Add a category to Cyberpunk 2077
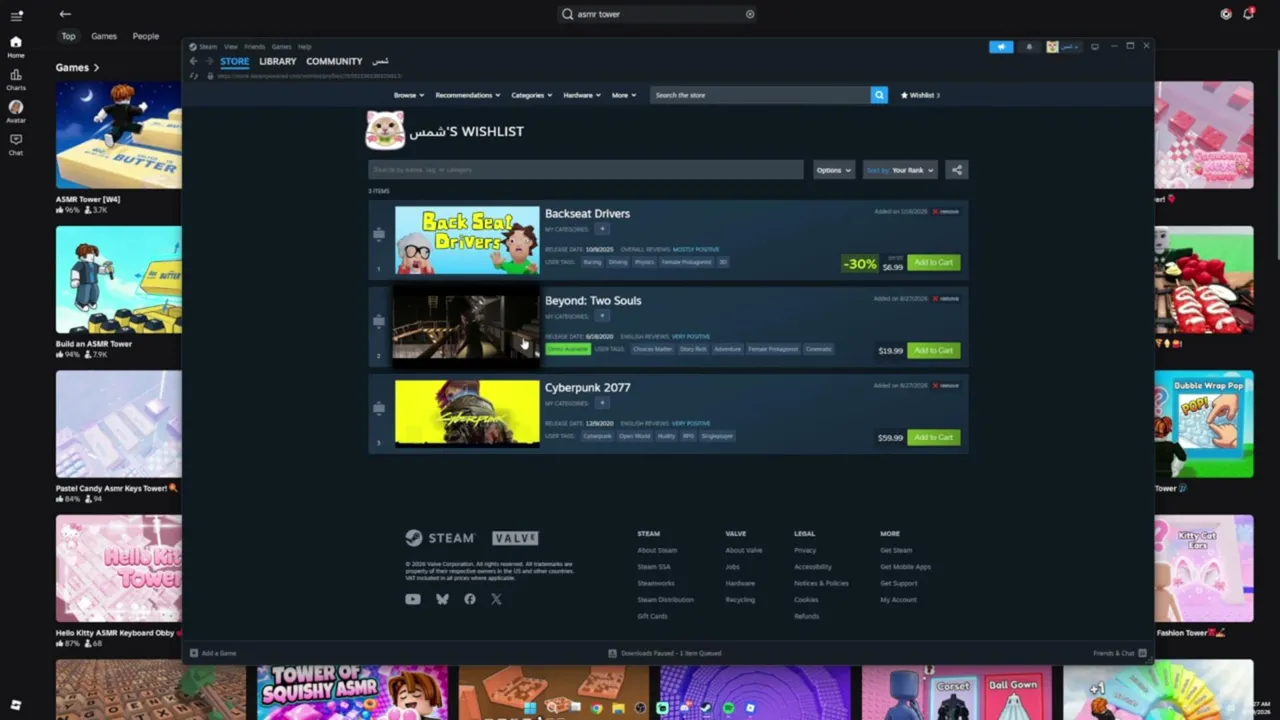 [602, 403]
